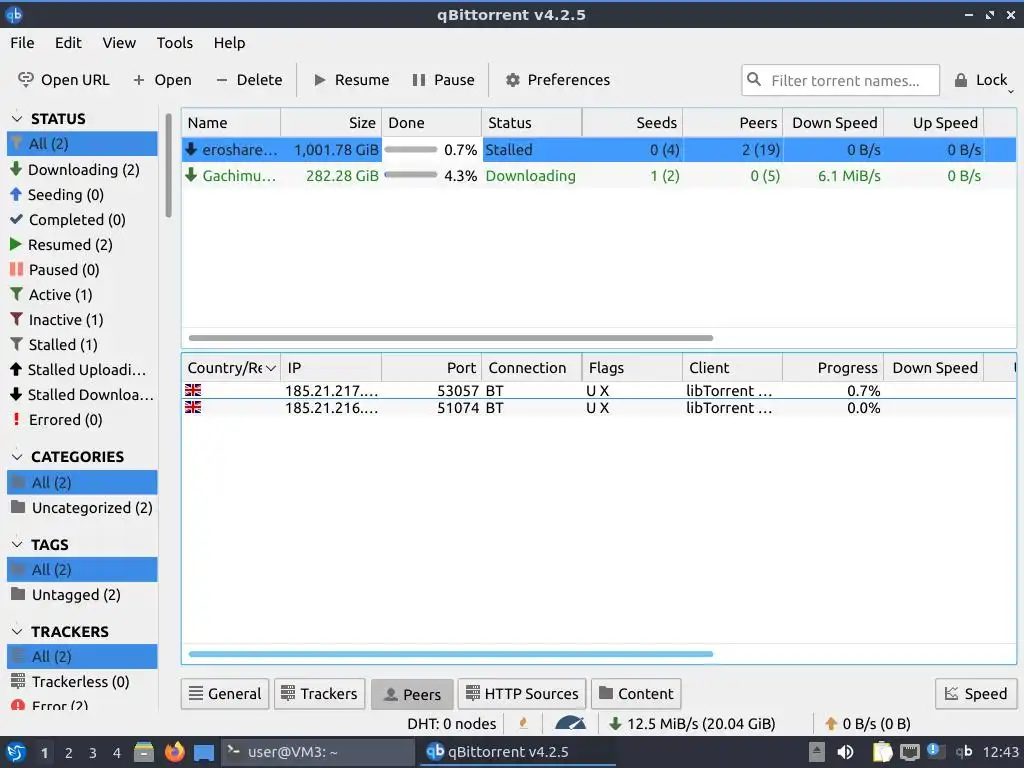Click the Resume play icon
Viewport: 1024px width, 768px height.
(319, 80)
